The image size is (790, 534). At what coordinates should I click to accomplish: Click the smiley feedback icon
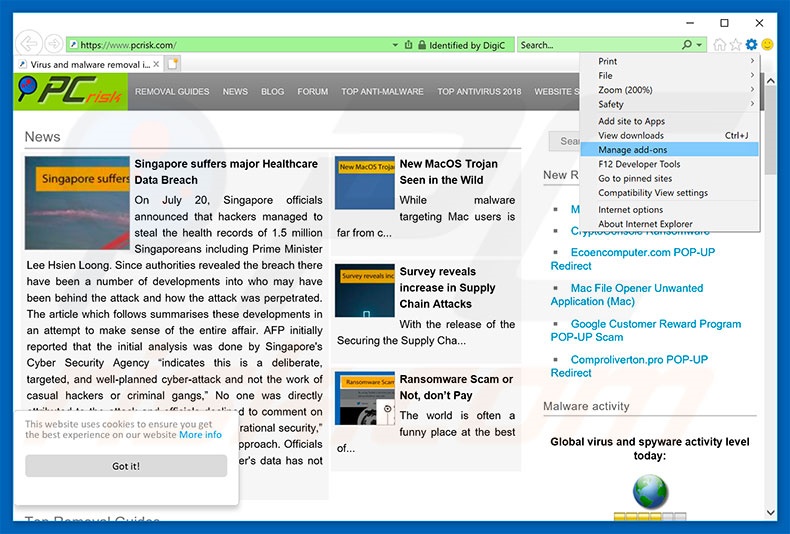[767, 45]
